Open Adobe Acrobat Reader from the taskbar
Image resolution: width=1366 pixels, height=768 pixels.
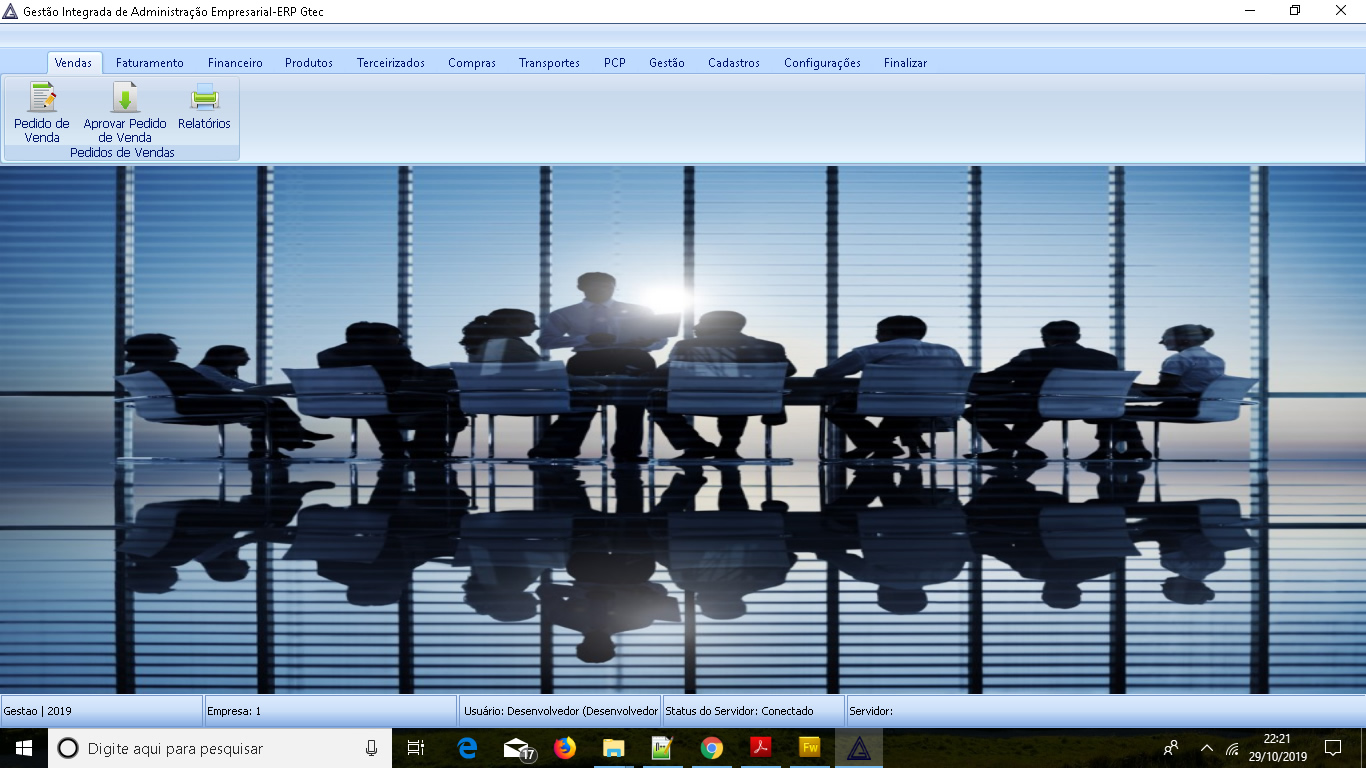pyautogui.click(x=761, y=748)
